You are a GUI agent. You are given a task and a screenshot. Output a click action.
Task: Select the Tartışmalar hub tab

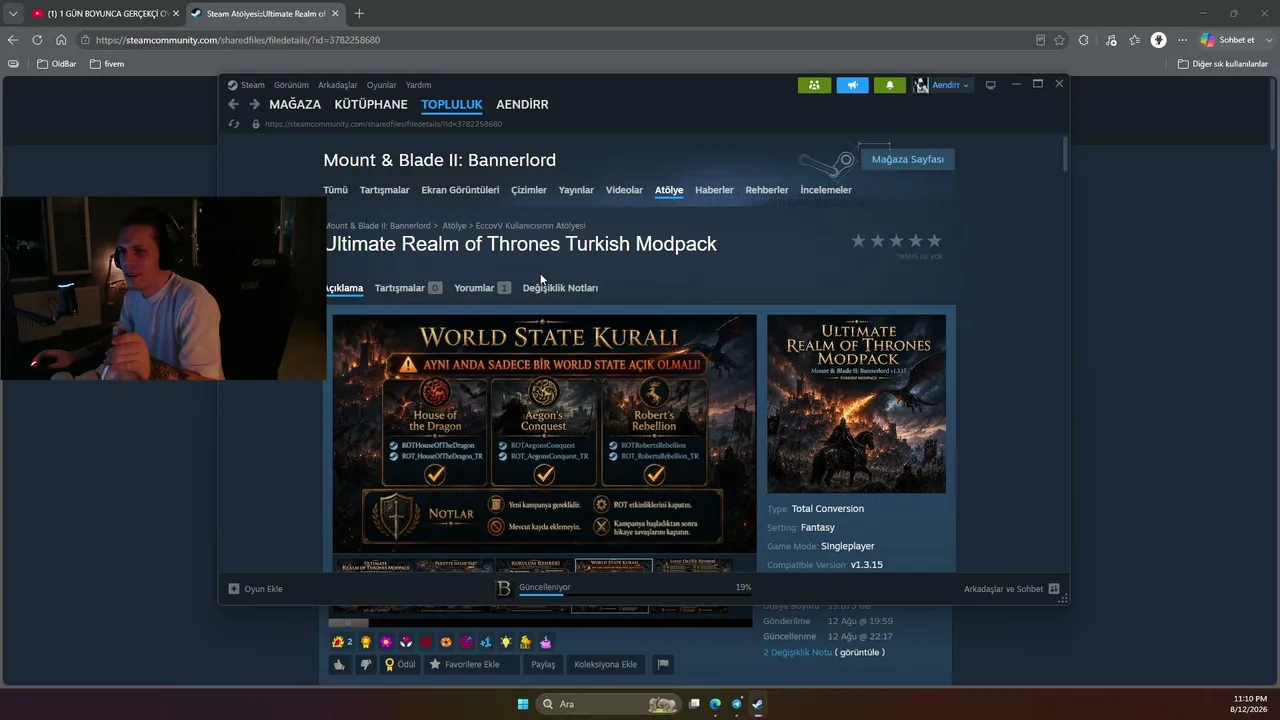[384, 190]
